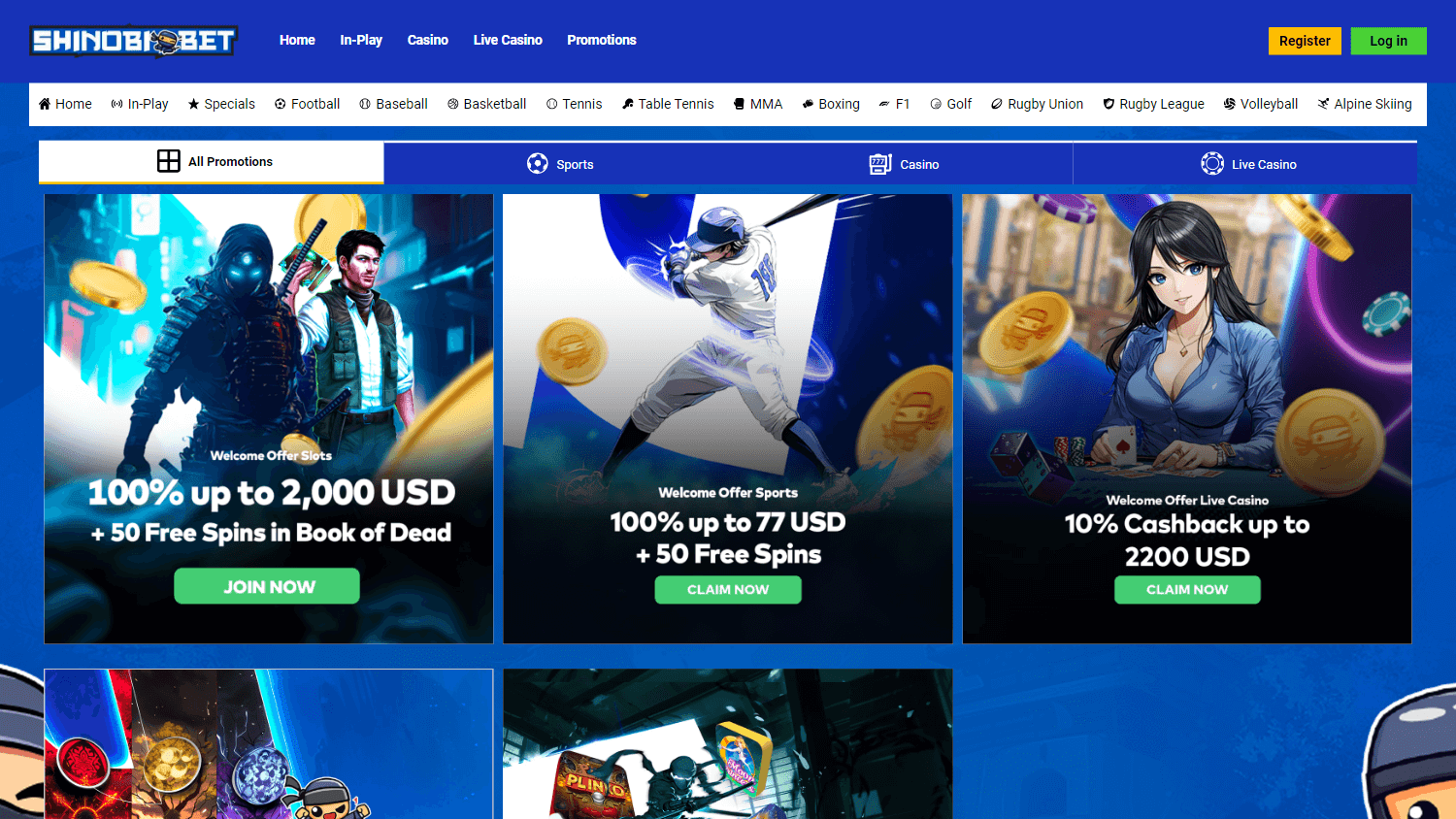
Task: Select the Table Tennis paddle icon
Action: 628,104
